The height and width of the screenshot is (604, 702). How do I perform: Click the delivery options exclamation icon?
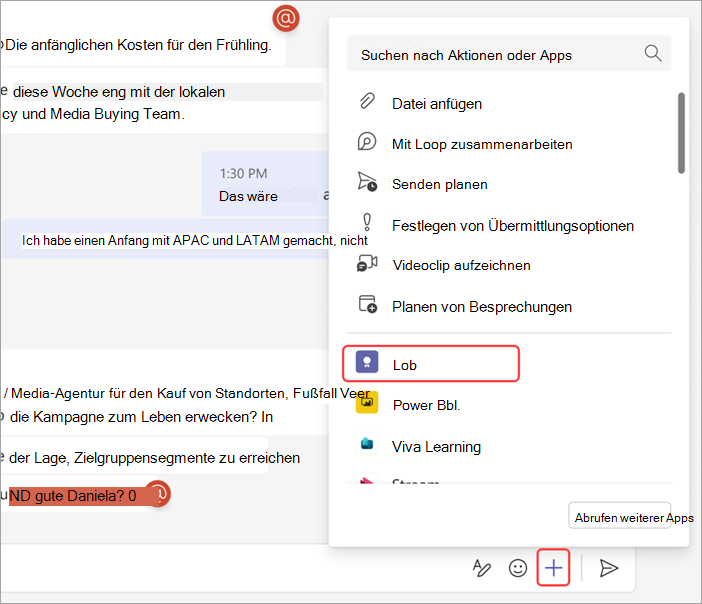point(367,223)
